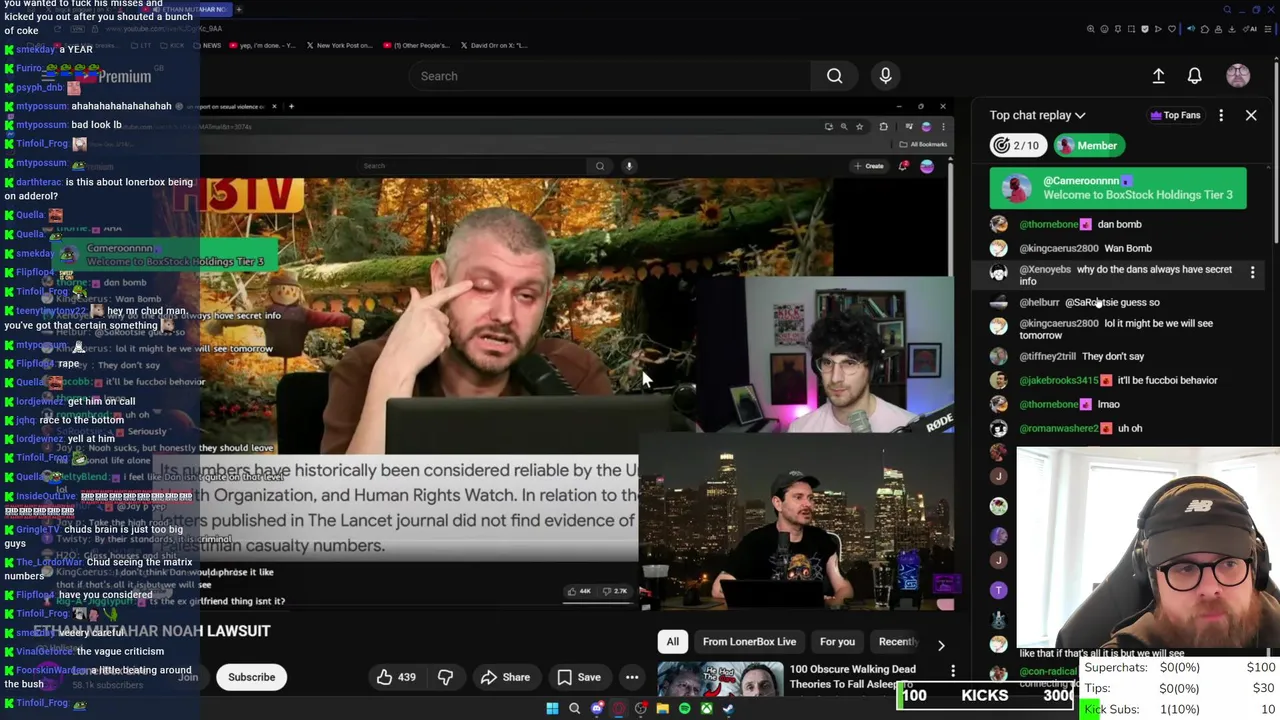Click the emoji face icon in browser toolbar
The image size is (1280, 720).
click(1104, 29)
